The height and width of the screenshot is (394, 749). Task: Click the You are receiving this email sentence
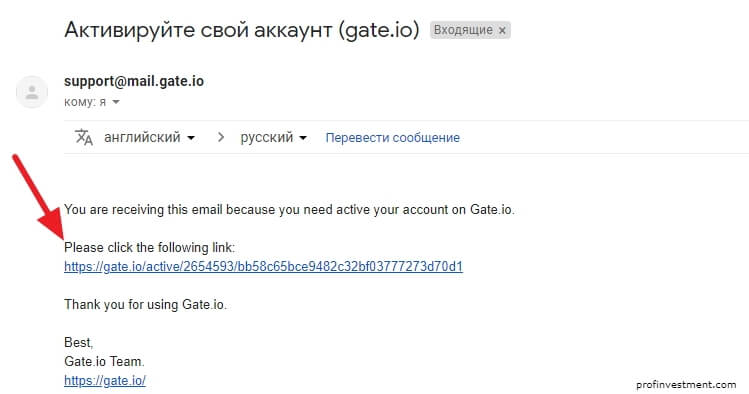[x=289, y=210]
